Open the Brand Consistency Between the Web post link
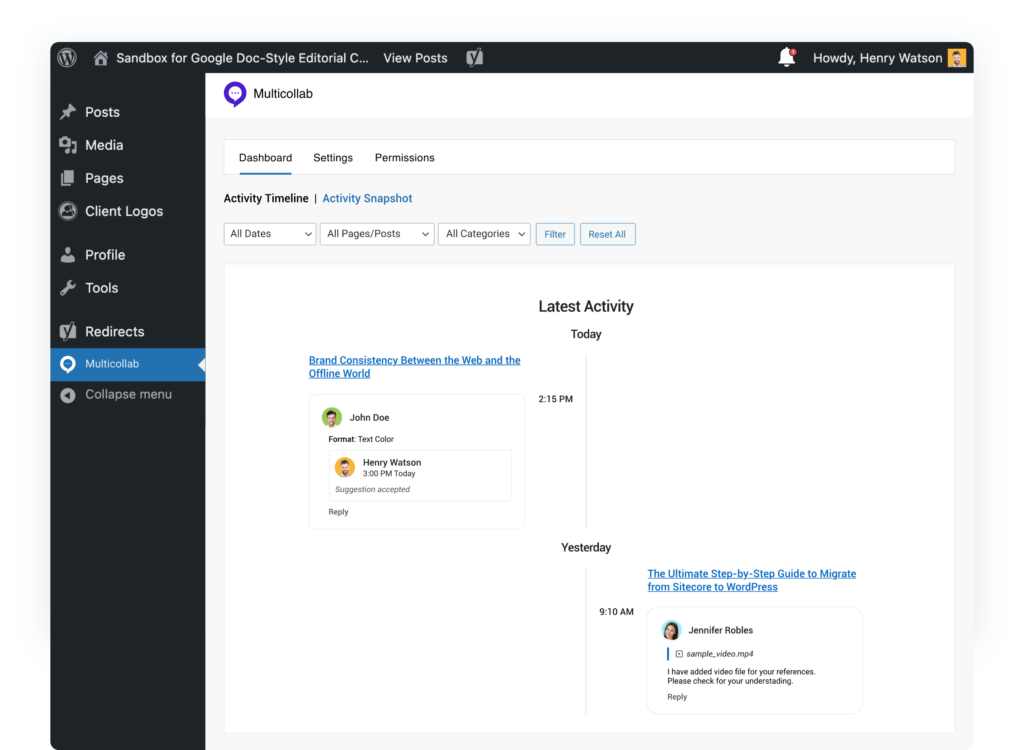1024x750 pixels. click(x=415, y=367)
